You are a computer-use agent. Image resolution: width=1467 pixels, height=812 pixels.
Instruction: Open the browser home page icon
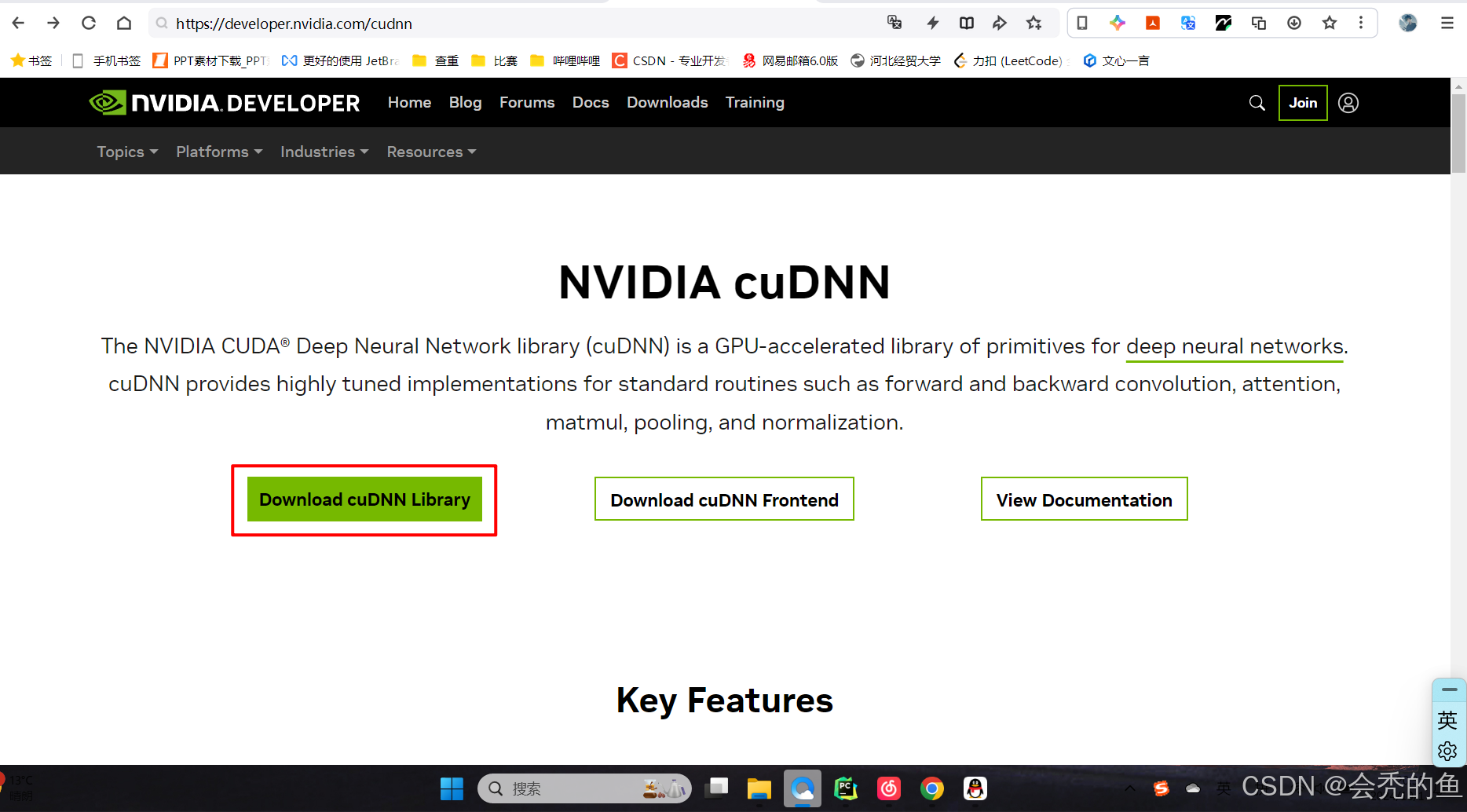coord(124,23)
